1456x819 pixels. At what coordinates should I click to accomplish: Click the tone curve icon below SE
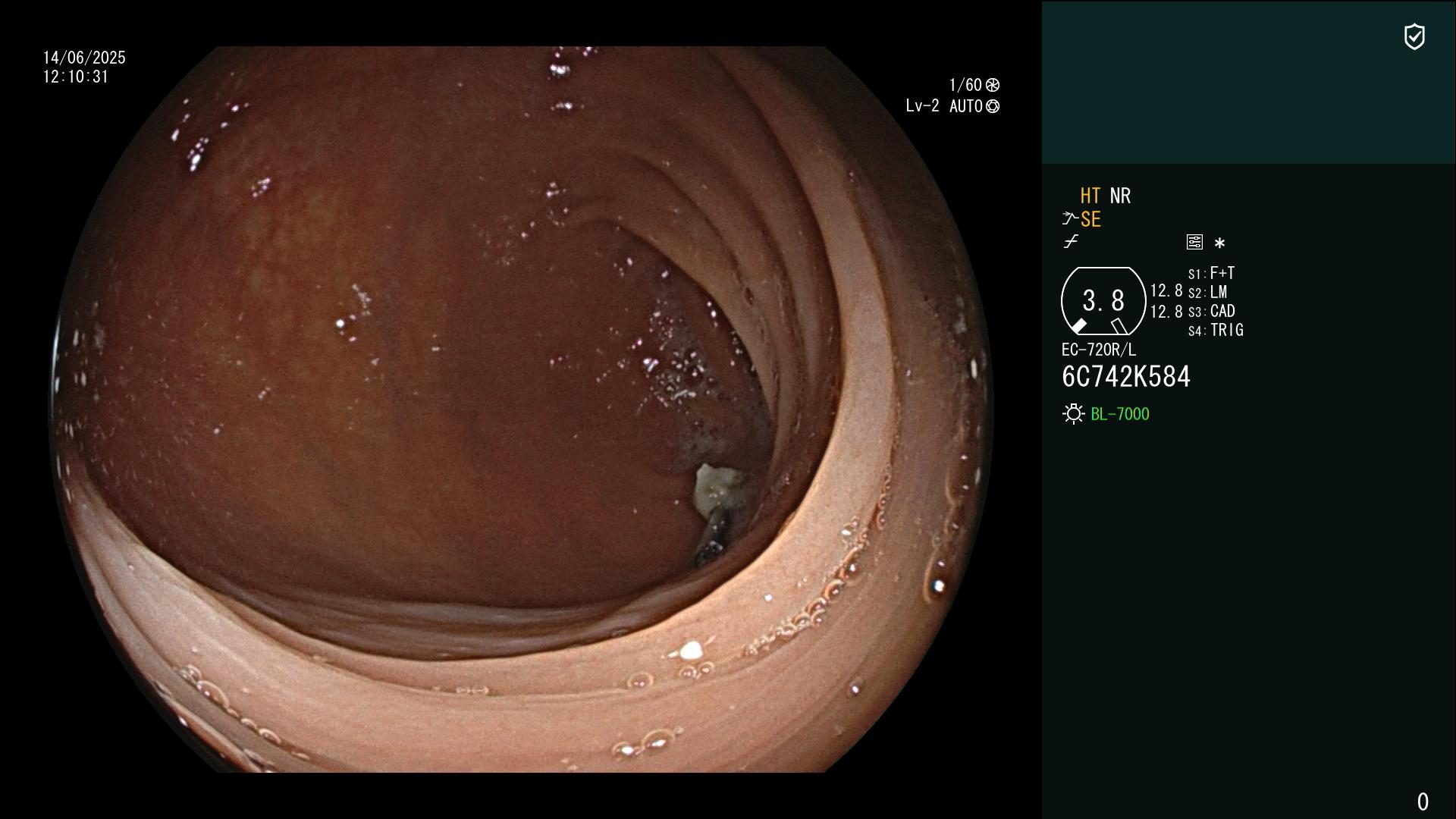(1071, 242)
